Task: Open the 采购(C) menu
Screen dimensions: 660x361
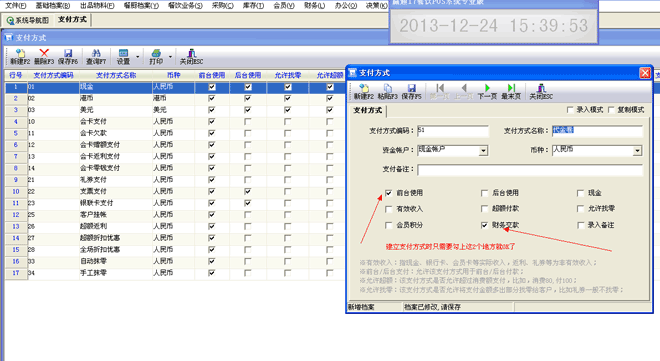Action: 223,5
